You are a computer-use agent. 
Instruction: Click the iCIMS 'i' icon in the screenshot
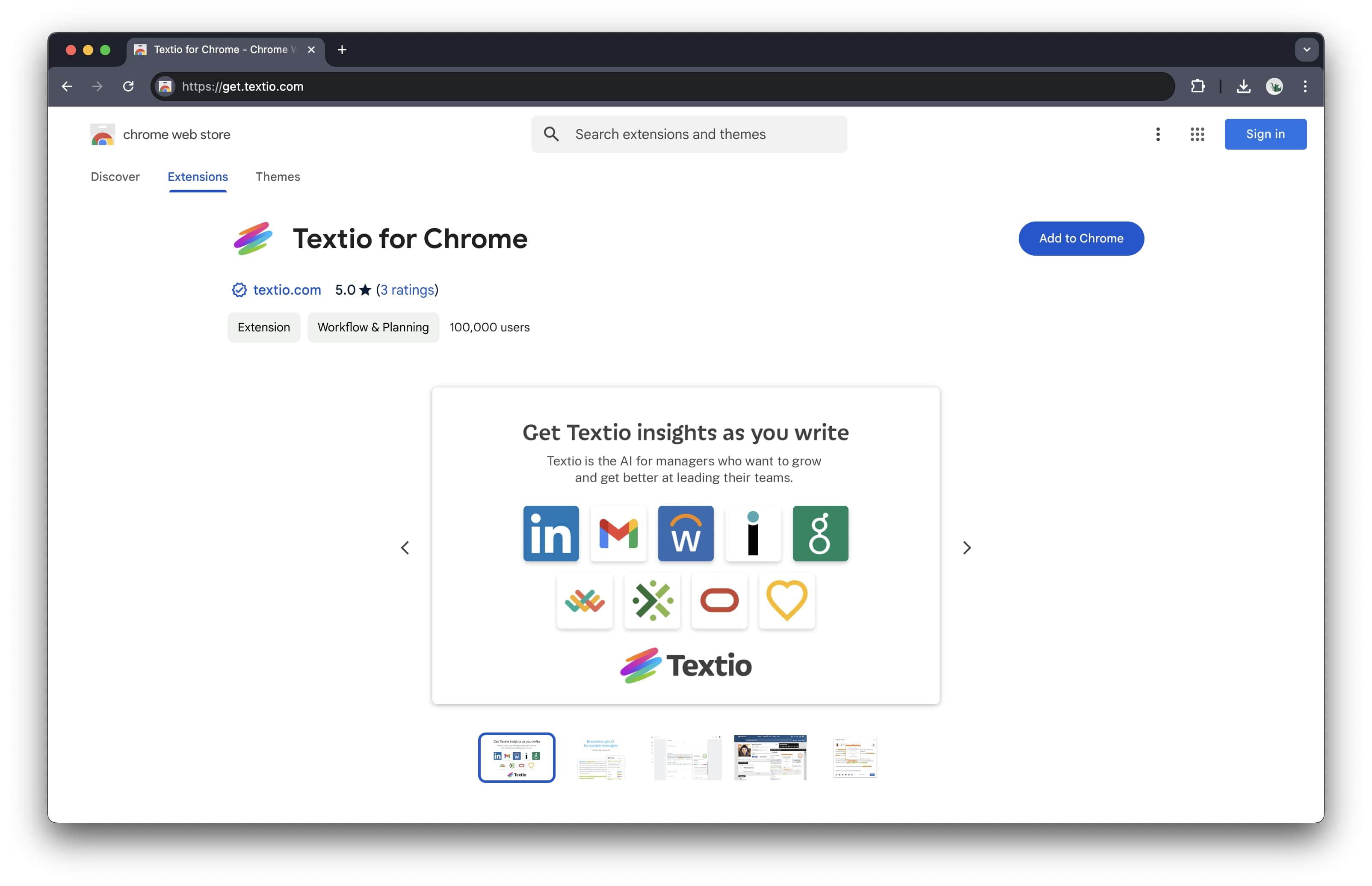click(752, 533)
